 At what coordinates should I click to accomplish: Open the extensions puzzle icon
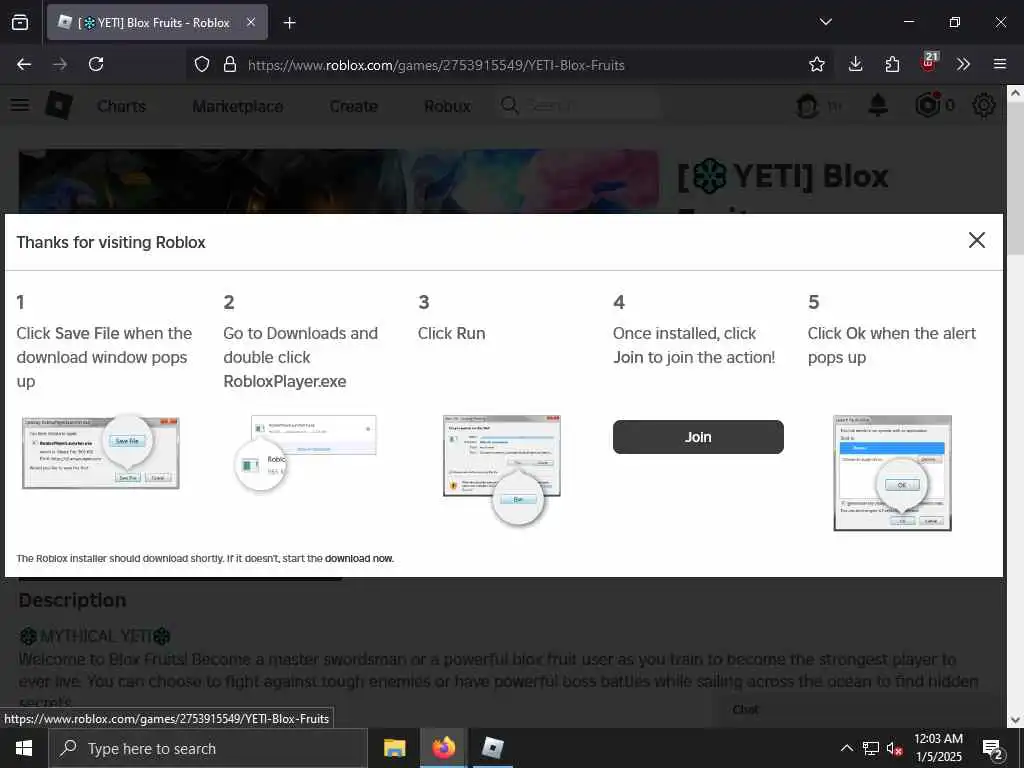[892, 64]
